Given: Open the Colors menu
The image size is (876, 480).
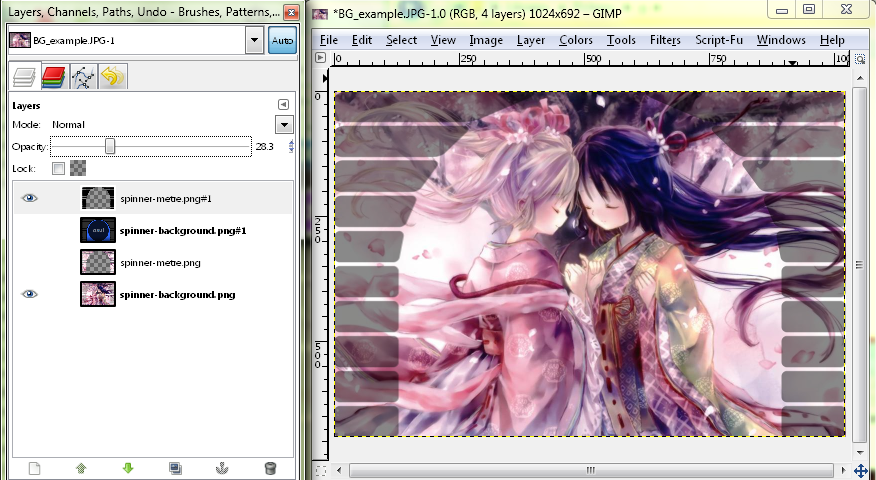Looking at the screenshot, I should pyautogui.click(x=576, y=40).
